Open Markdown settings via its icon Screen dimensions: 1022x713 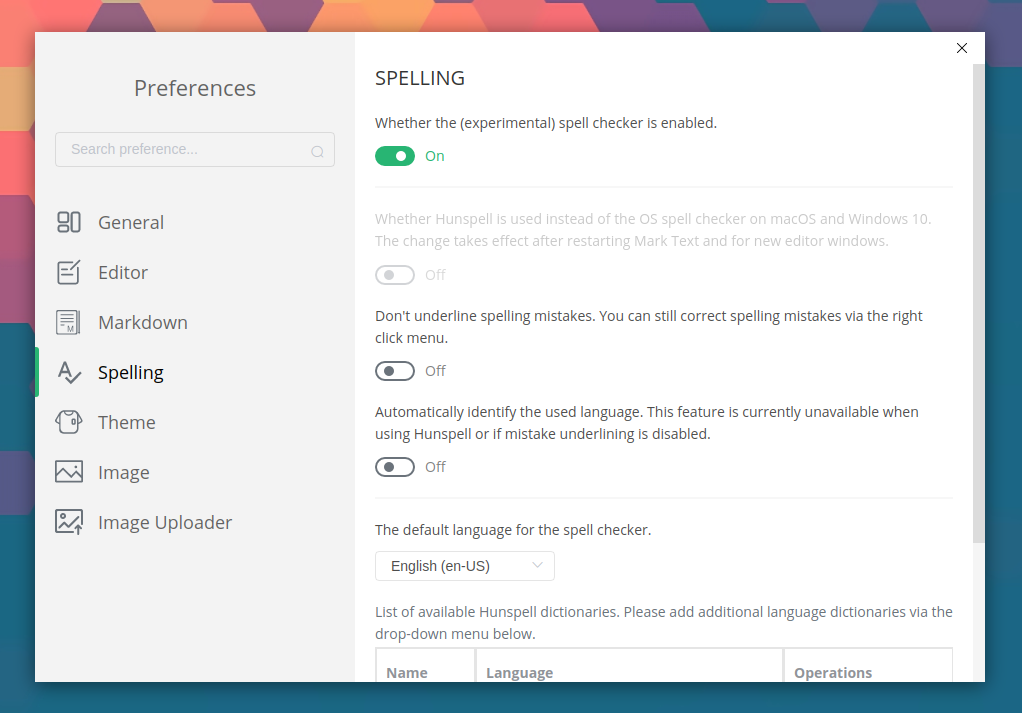point(68,322)
